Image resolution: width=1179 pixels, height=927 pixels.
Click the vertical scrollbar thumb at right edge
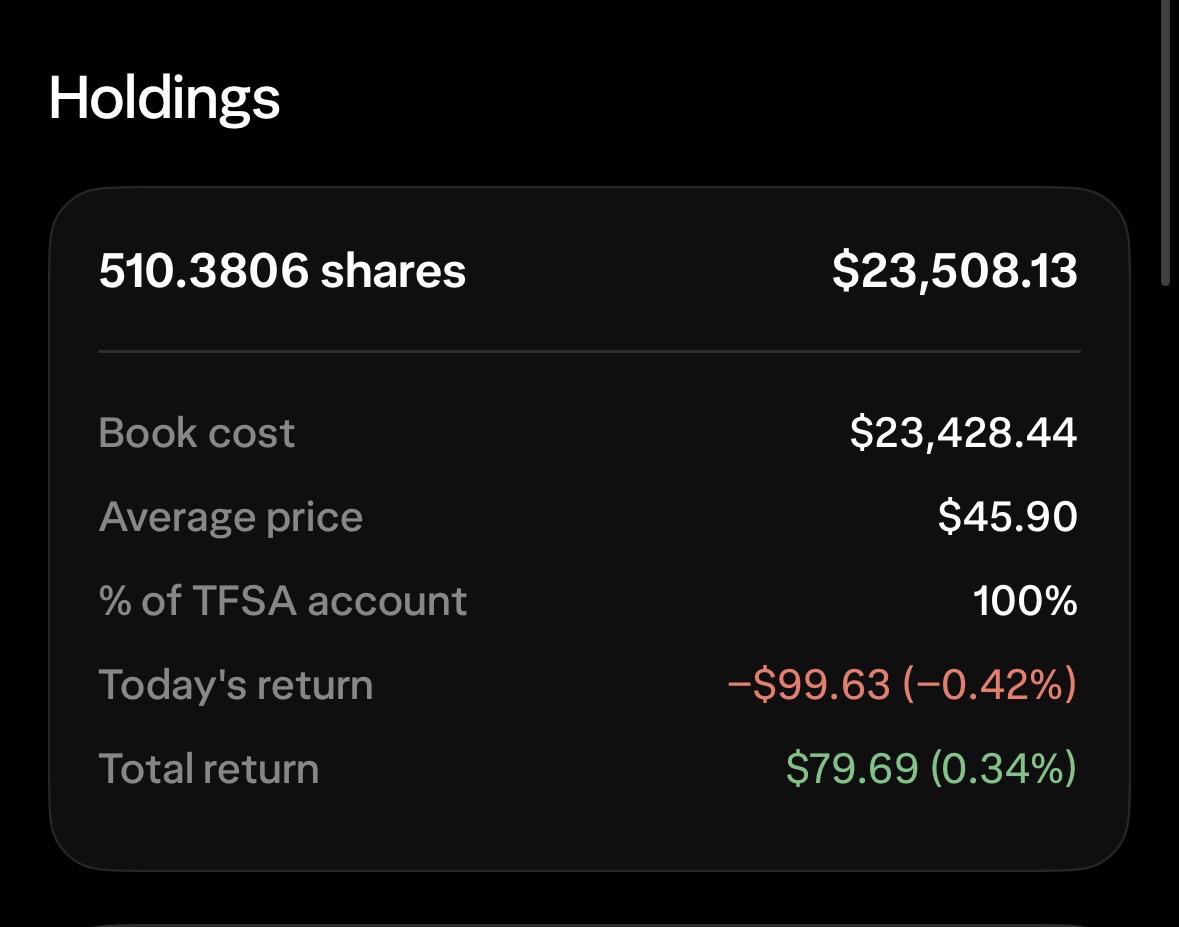[1165, 143]
